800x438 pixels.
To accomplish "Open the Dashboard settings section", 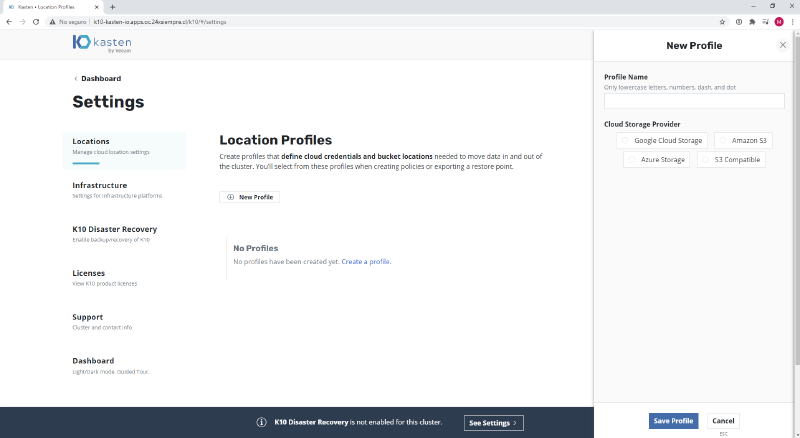I will click(111, 366).
